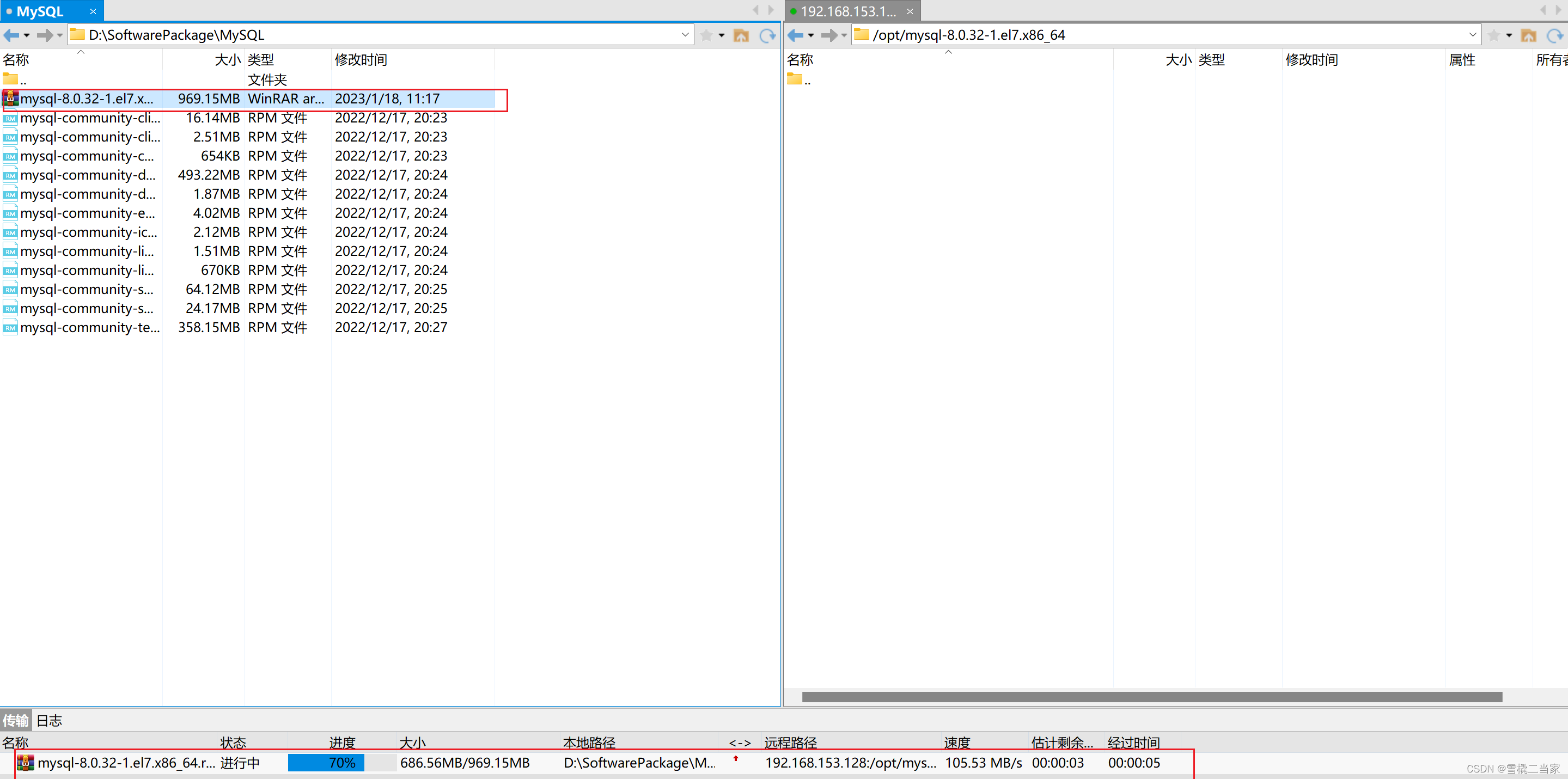
Task: Open forward history dropdown in remote pane
Action: [x=844, y=35]
